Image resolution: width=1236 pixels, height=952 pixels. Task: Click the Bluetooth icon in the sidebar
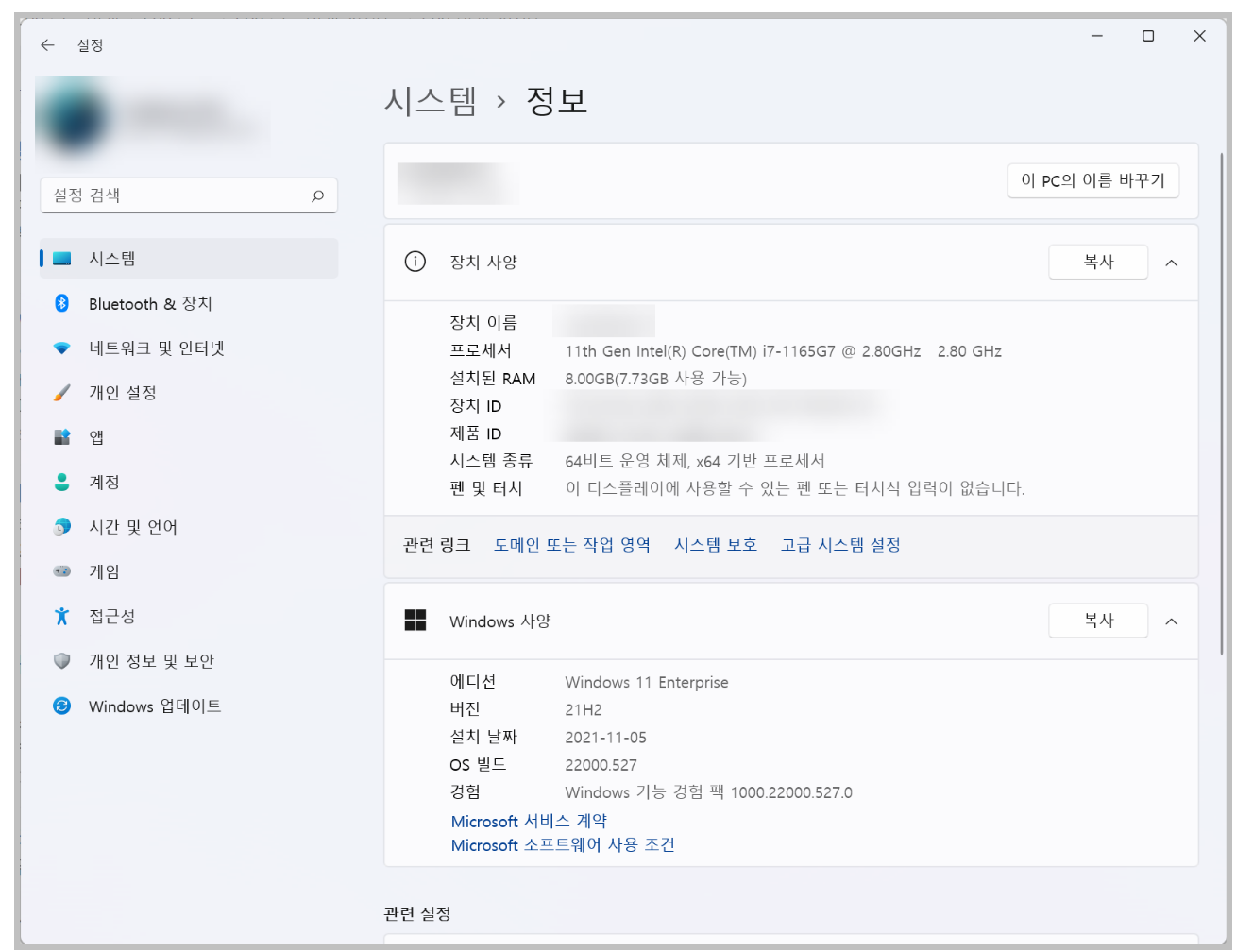(x=62, y=303)
